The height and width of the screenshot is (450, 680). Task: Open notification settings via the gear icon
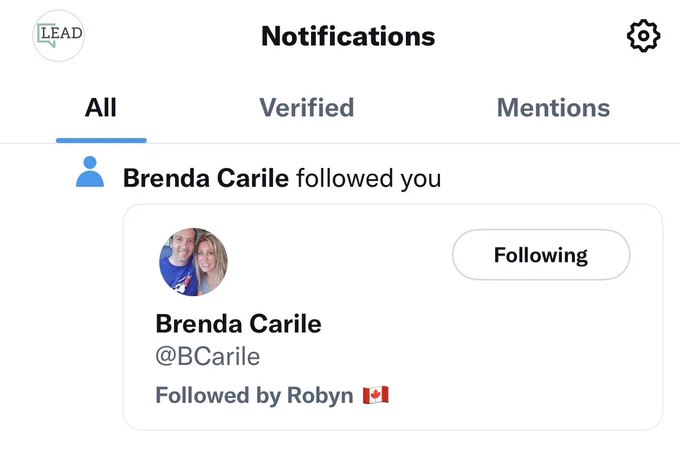pos(644,36)
